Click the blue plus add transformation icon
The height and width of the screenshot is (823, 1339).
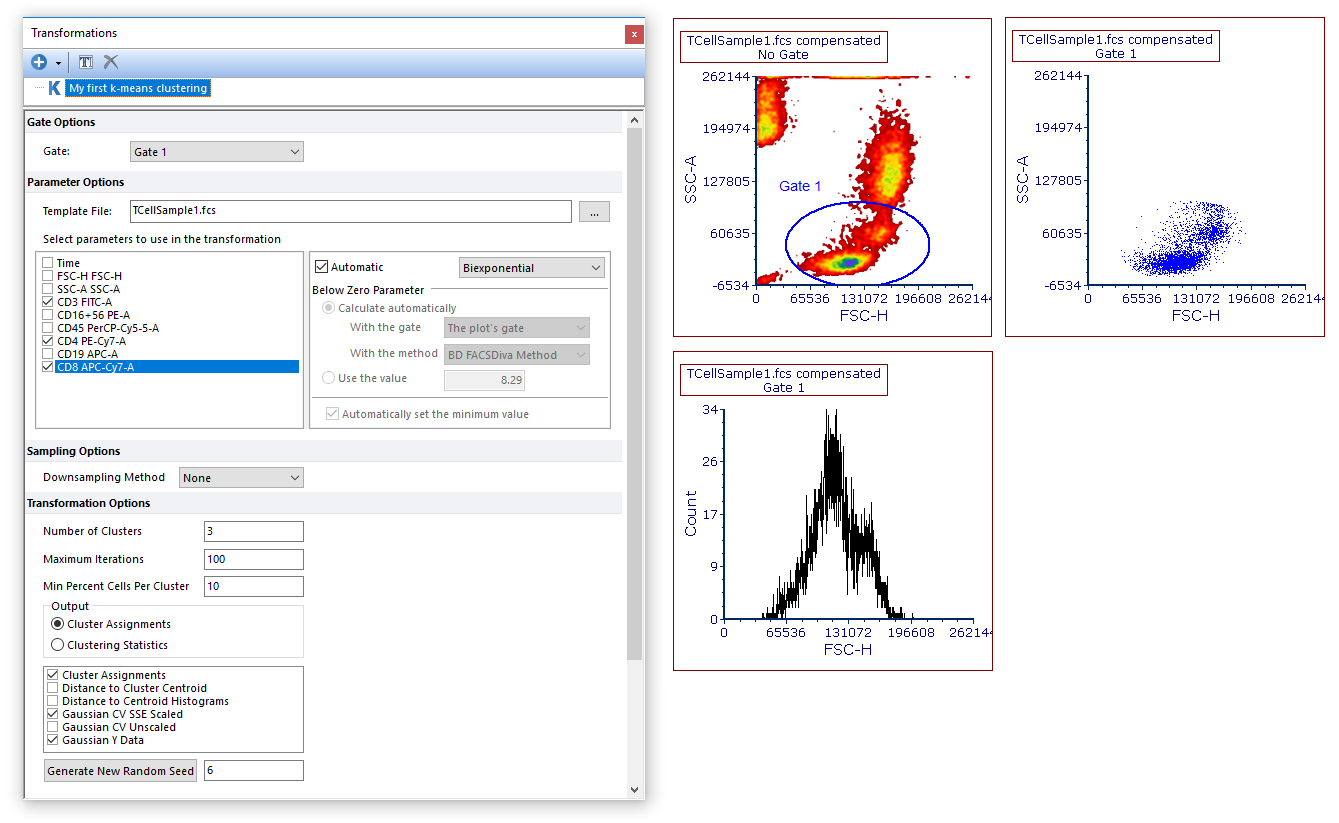[x=39, y=62]
